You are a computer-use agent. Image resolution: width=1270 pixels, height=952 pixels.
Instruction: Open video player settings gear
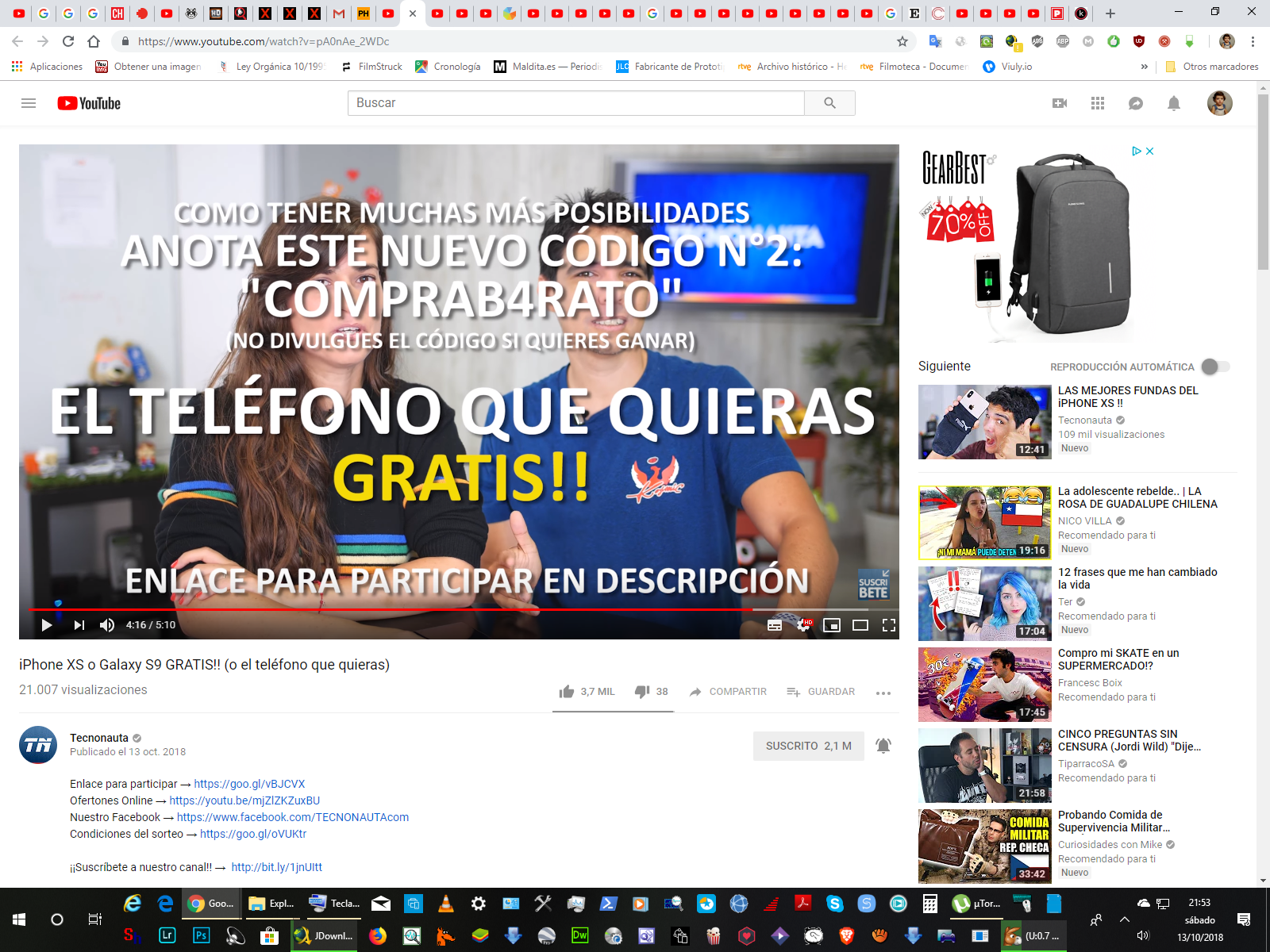(x=803, y=625)
